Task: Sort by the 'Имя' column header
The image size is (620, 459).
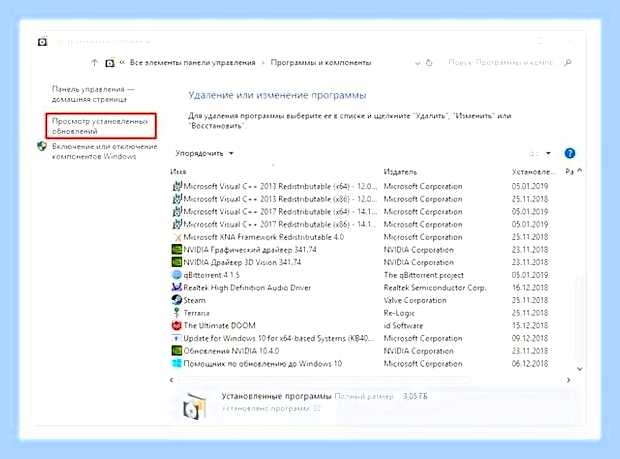Action: tap(178, 172)
